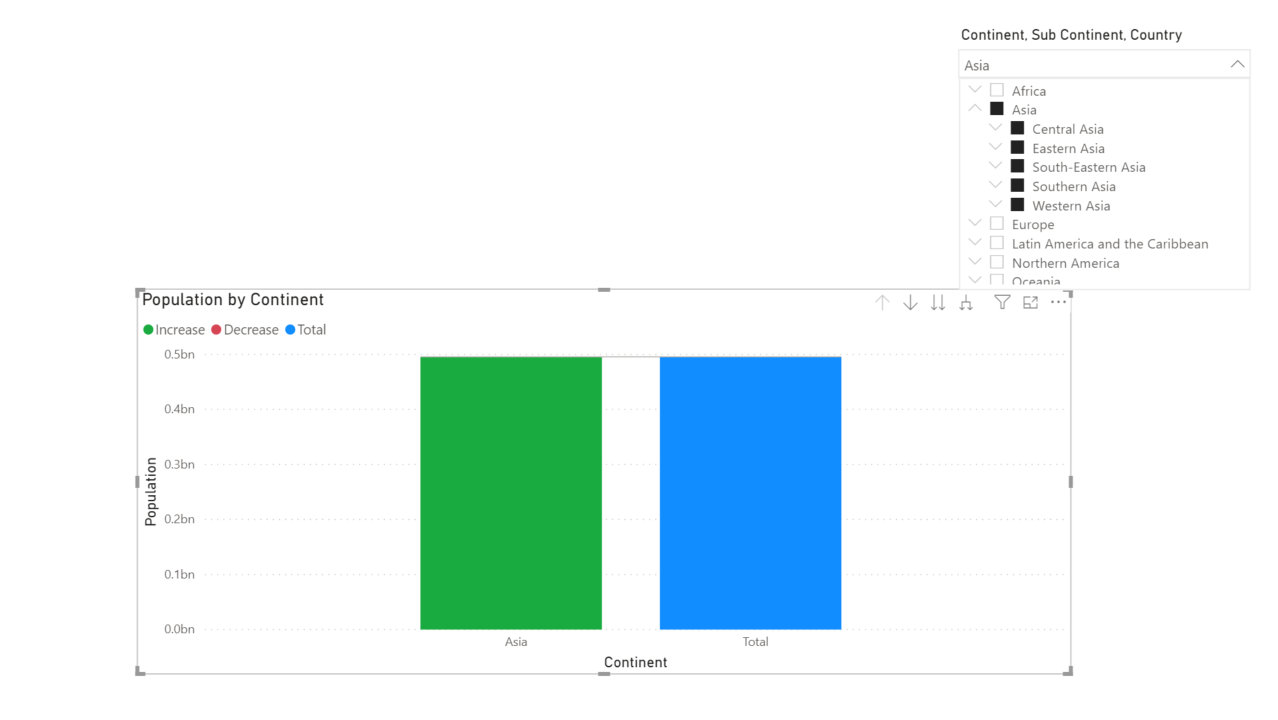Viewport: 1278px width, 720px height.
Task: Uncheck the Southern Asia checkbox
Action: (x=1017, y=185)
